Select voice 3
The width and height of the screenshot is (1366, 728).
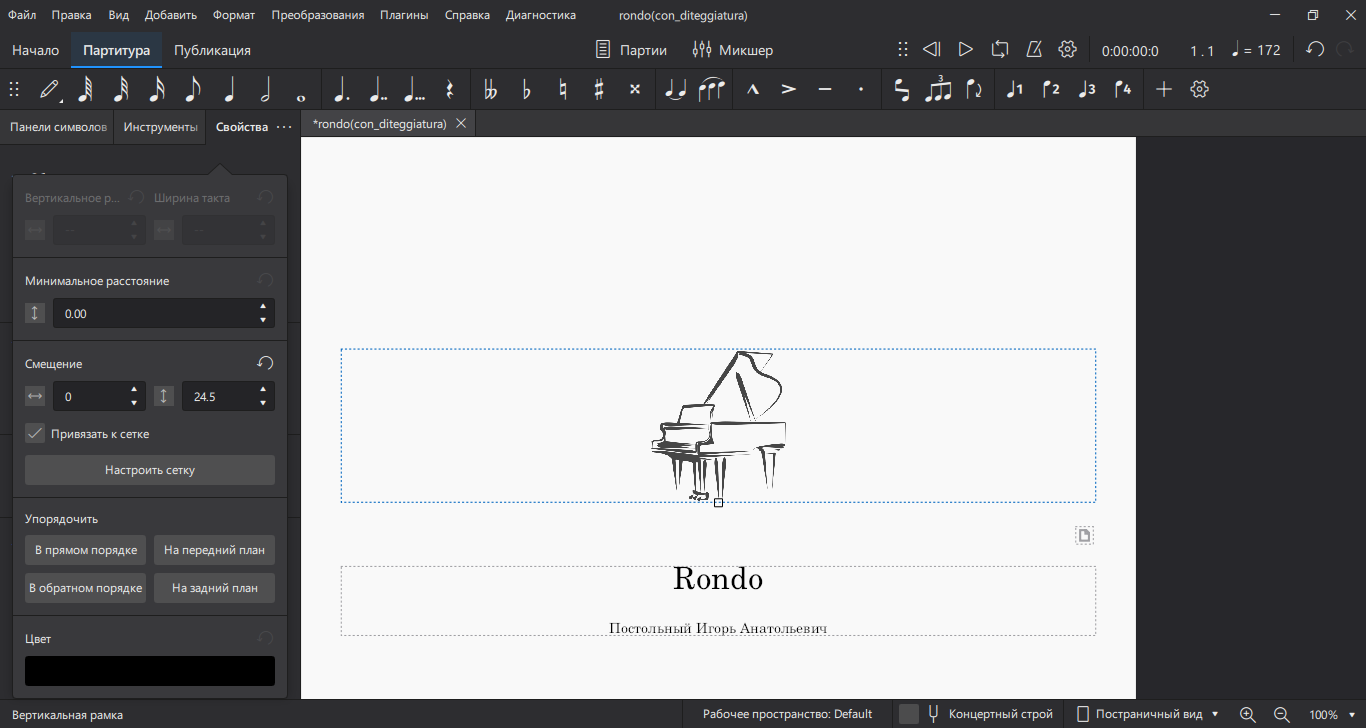(1087, 89)
